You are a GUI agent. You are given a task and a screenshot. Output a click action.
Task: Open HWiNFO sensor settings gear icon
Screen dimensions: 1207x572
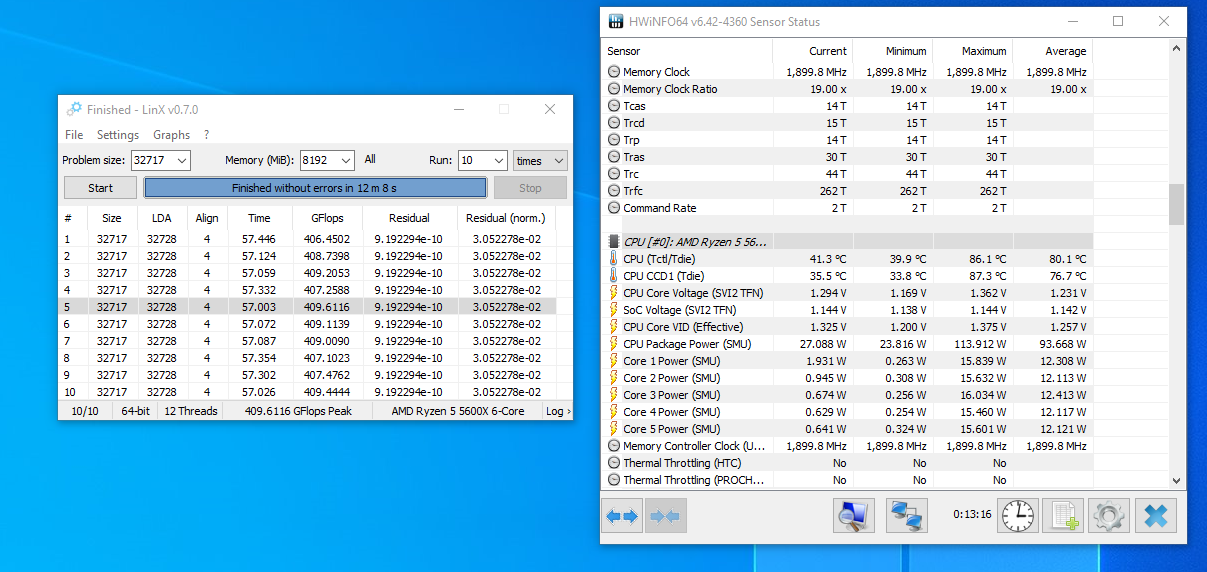tap(1108, 516)
